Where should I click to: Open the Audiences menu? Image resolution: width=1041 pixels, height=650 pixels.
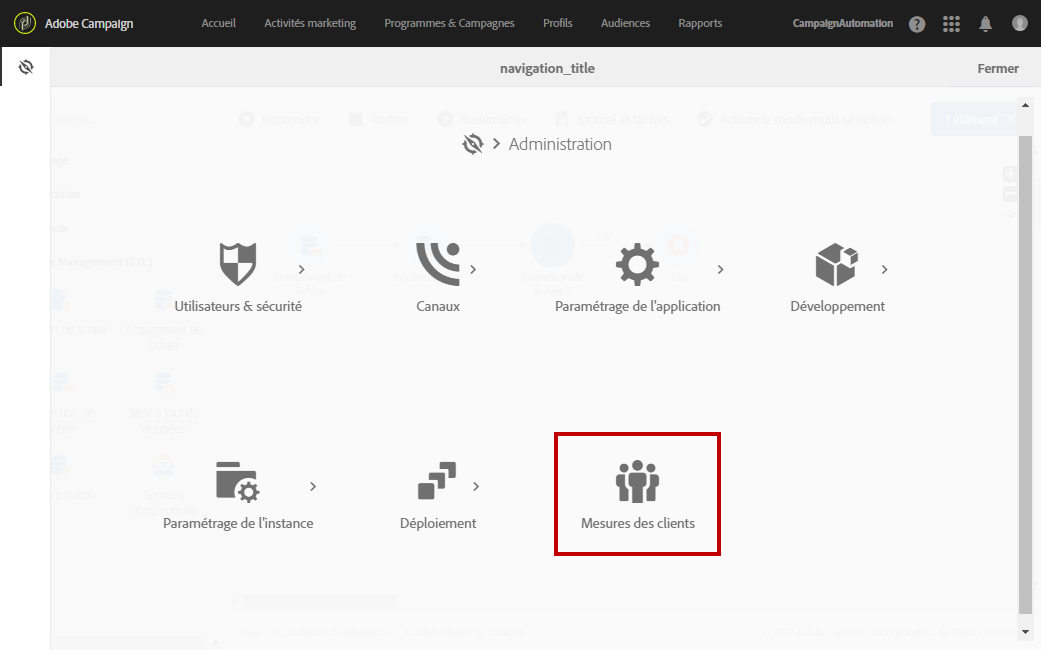tap(625, 23)
